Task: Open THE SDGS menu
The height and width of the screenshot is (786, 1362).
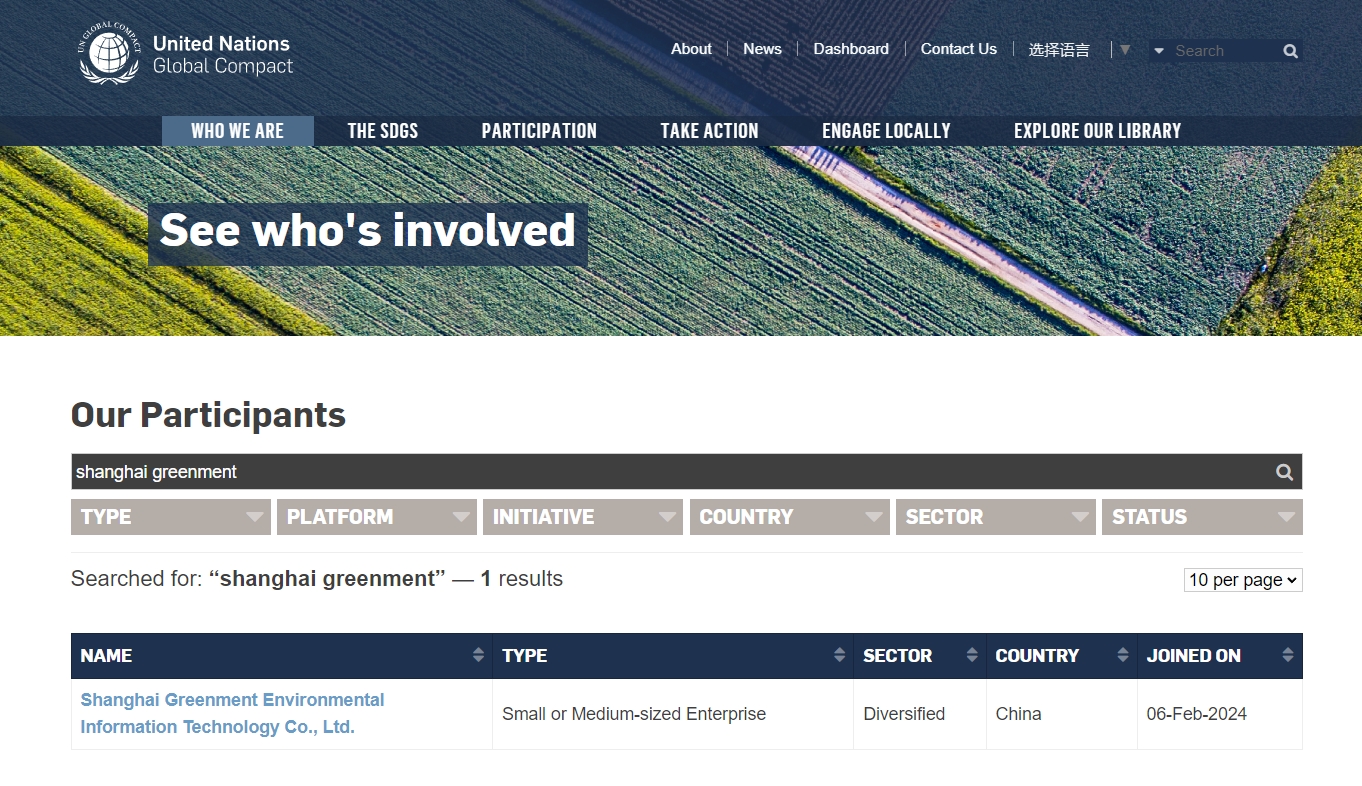Action: click(x=383, y=131)
